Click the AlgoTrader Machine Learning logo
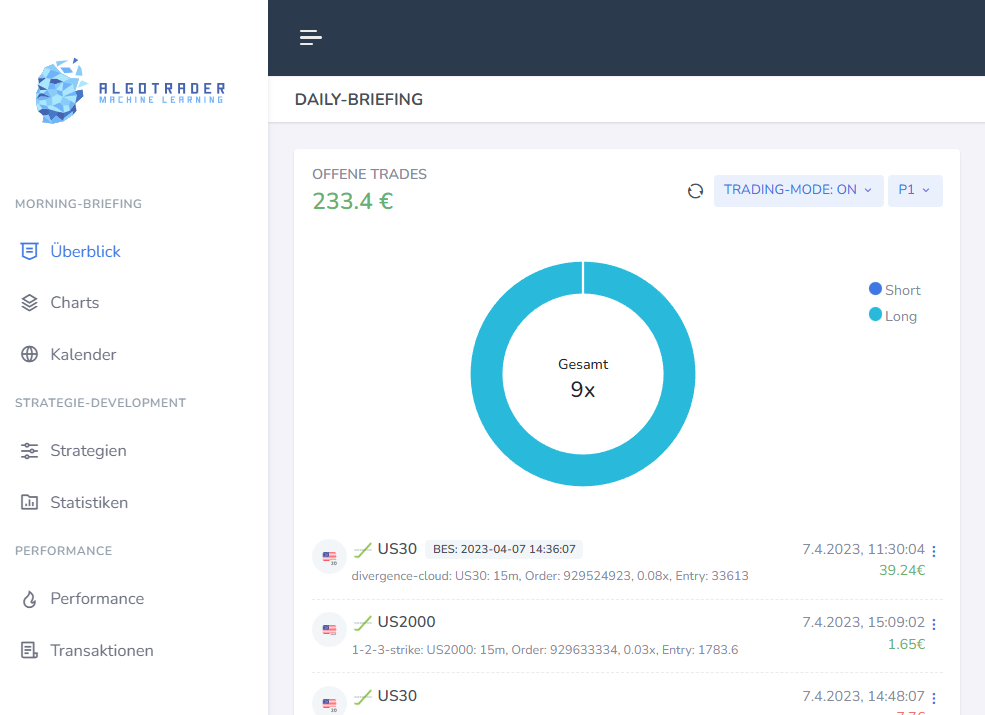The image size is (985, 715). coord(130,92)
